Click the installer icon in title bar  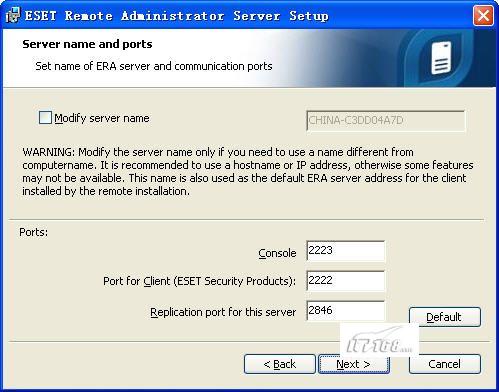click(13, 15)
